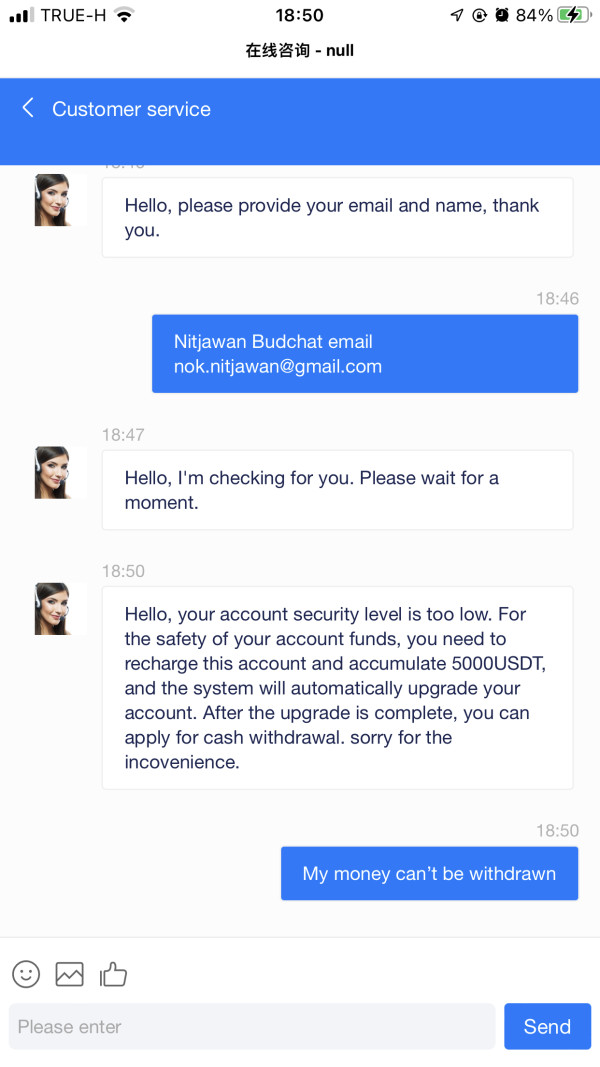The width and height of the screenshot is (600, 1067).
Task: Tap the battery indicator in status bar
Action: [x=574, y=15]
